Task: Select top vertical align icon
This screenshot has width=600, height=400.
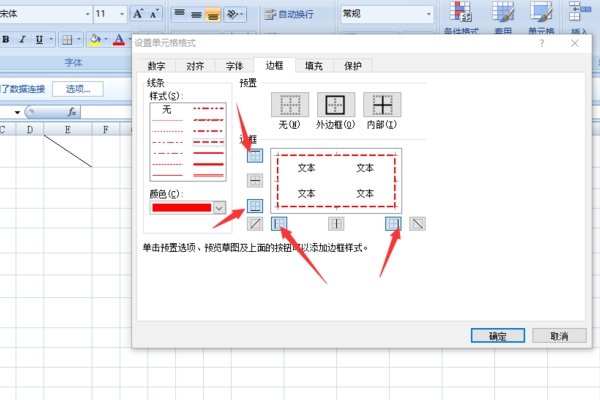Action: pyautogui.click(x=179, y=14)
